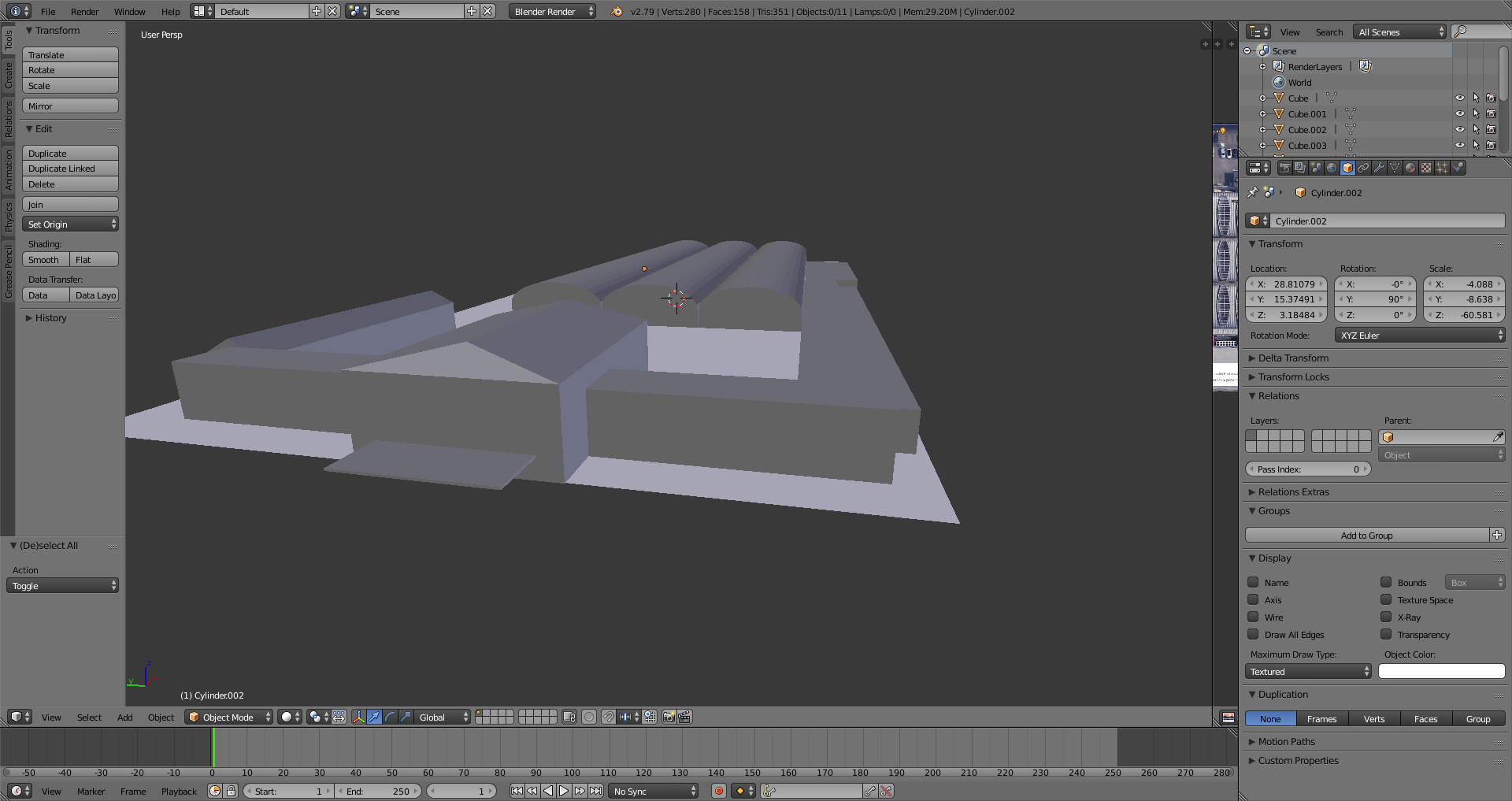Viewport: 1512px width, 801px height.
Task: Open the Material properties tab
Action: tap(1410, 168)
